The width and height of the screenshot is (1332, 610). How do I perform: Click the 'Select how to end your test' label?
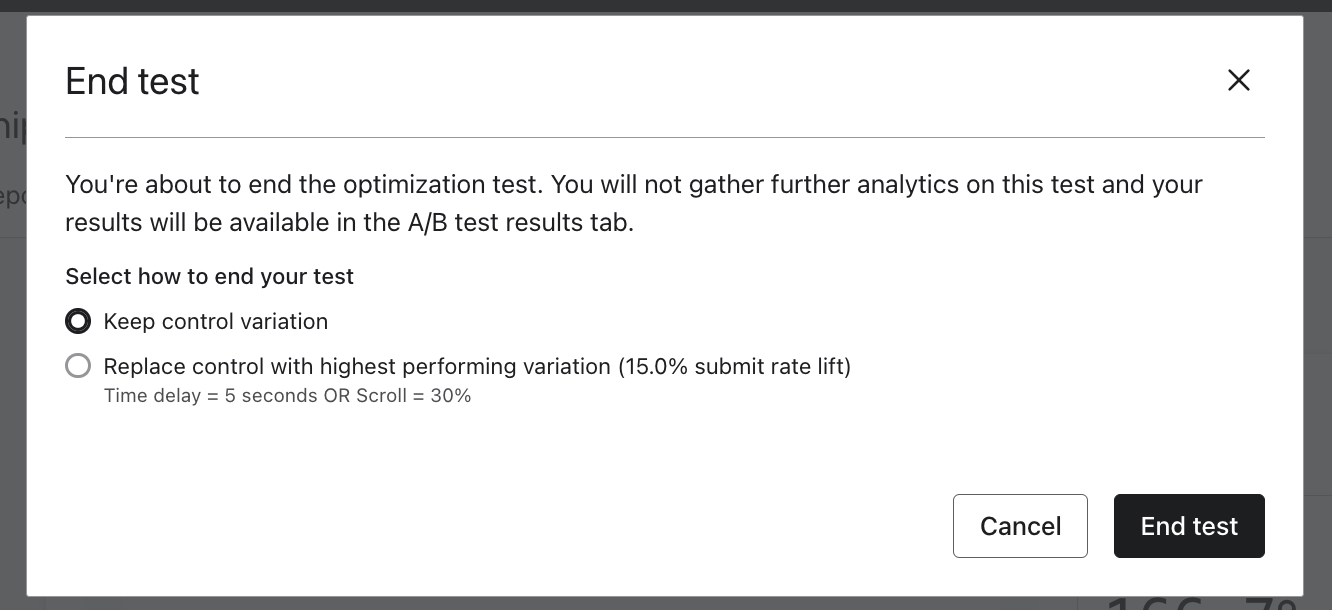click(x=209, y=276)
